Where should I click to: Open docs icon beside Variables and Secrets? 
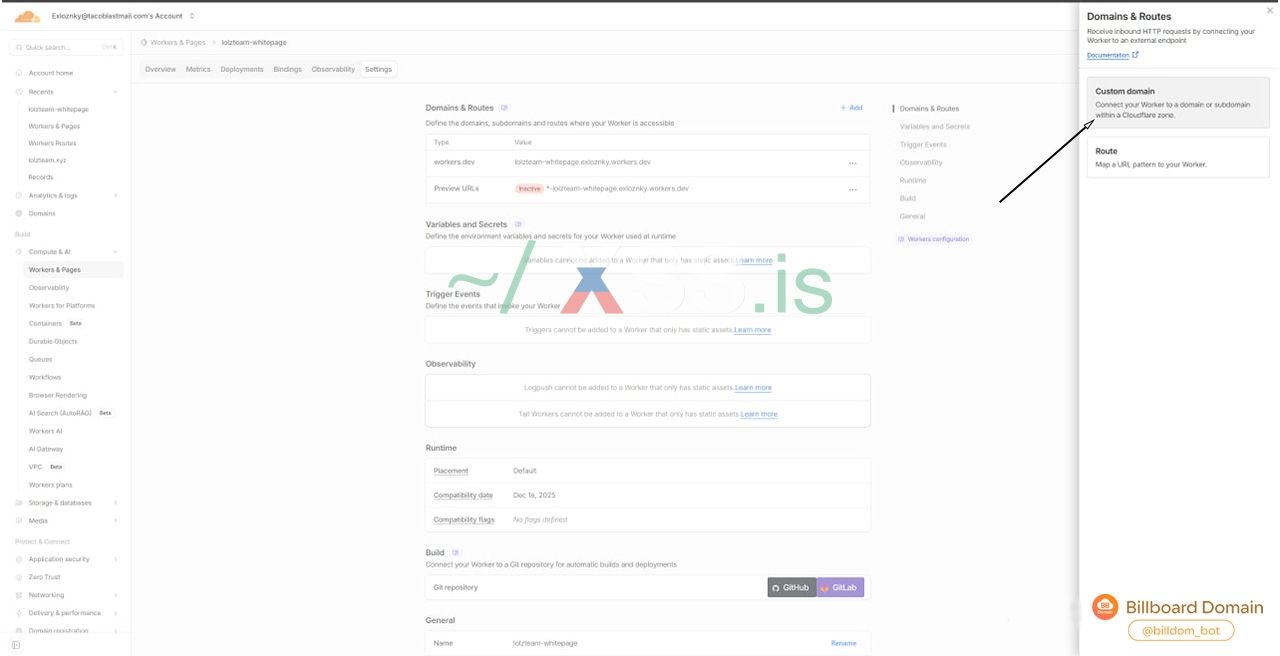(518, 224)
